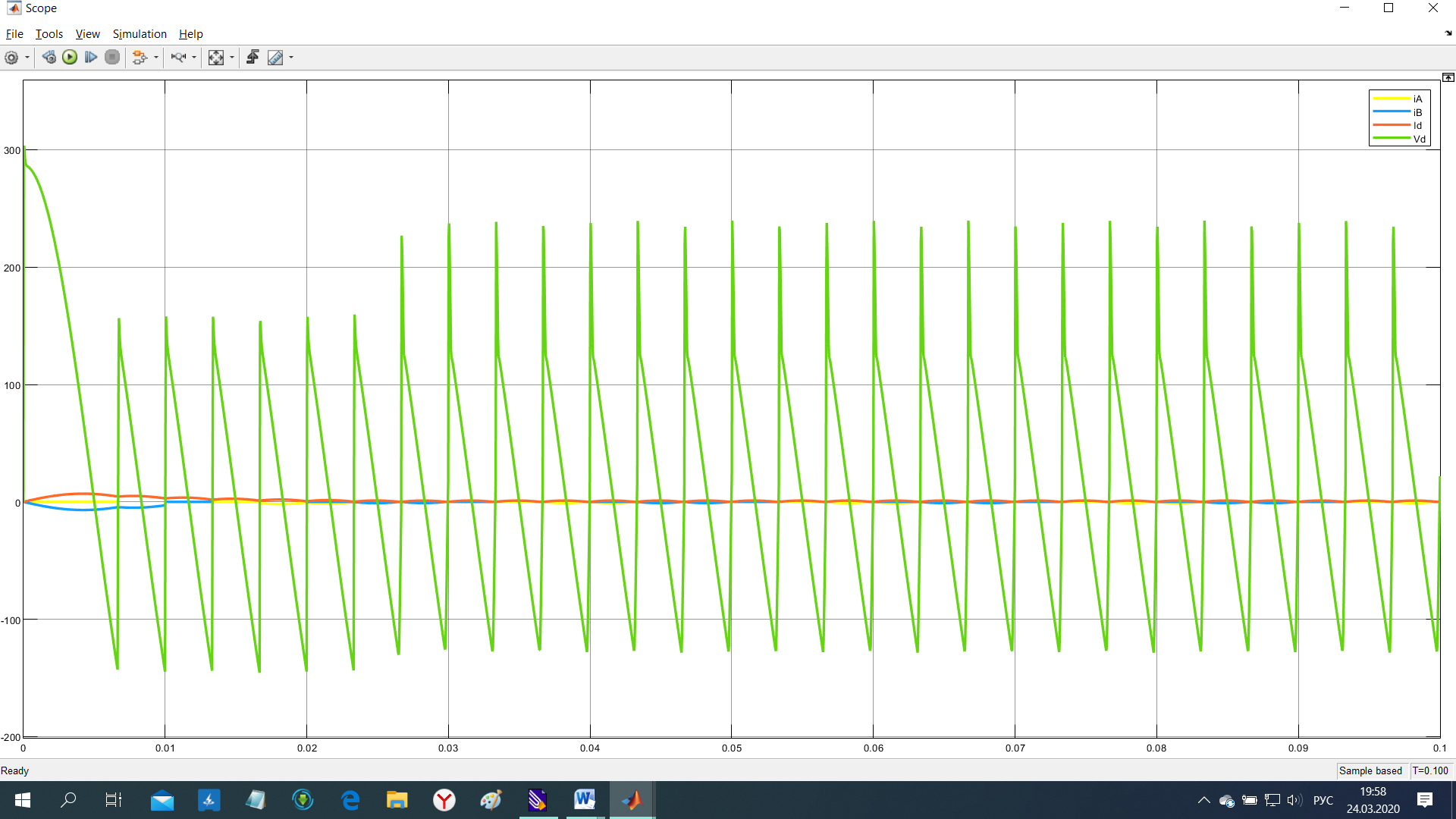Screen dimensions: 1456x819
Task: Click the Step Forward icon
Action: [x=91, y=58]
